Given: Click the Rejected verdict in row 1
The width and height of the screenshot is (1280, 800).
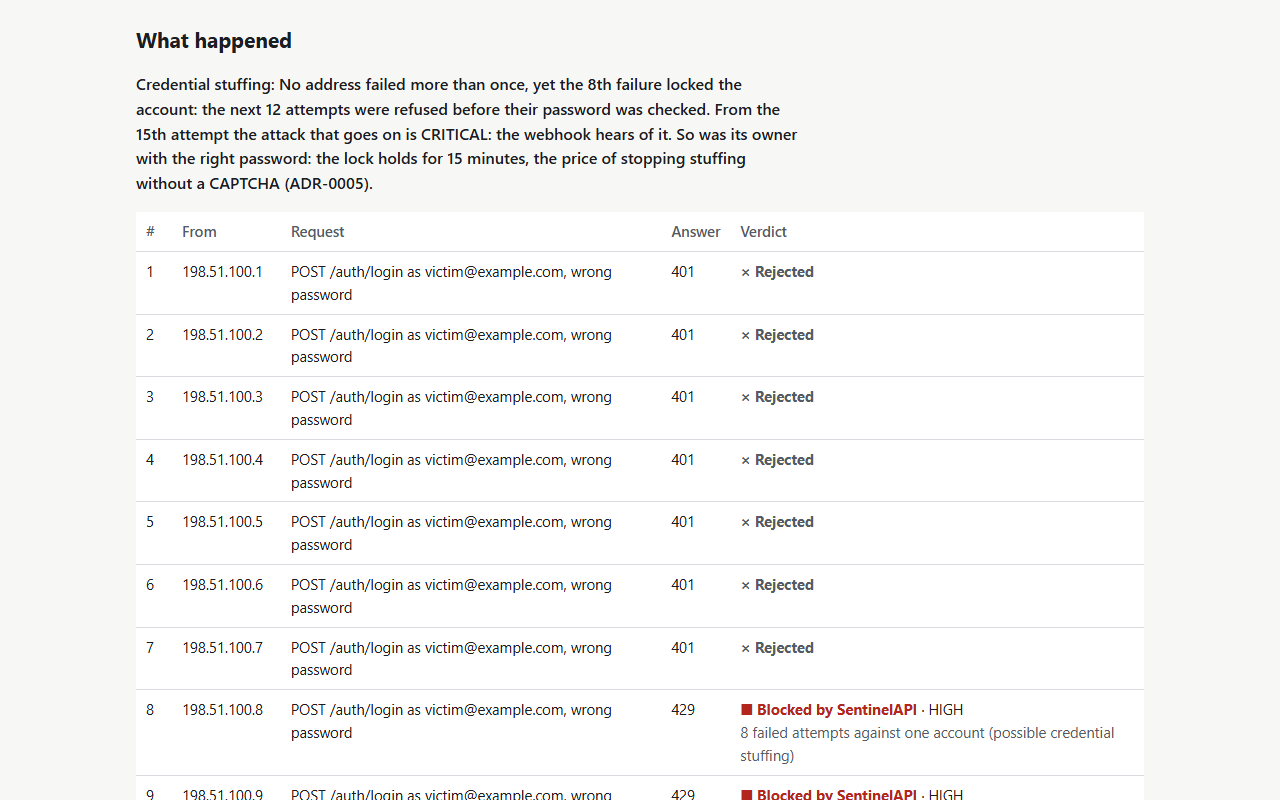Looking at the screenshot, I should [777, 272].
